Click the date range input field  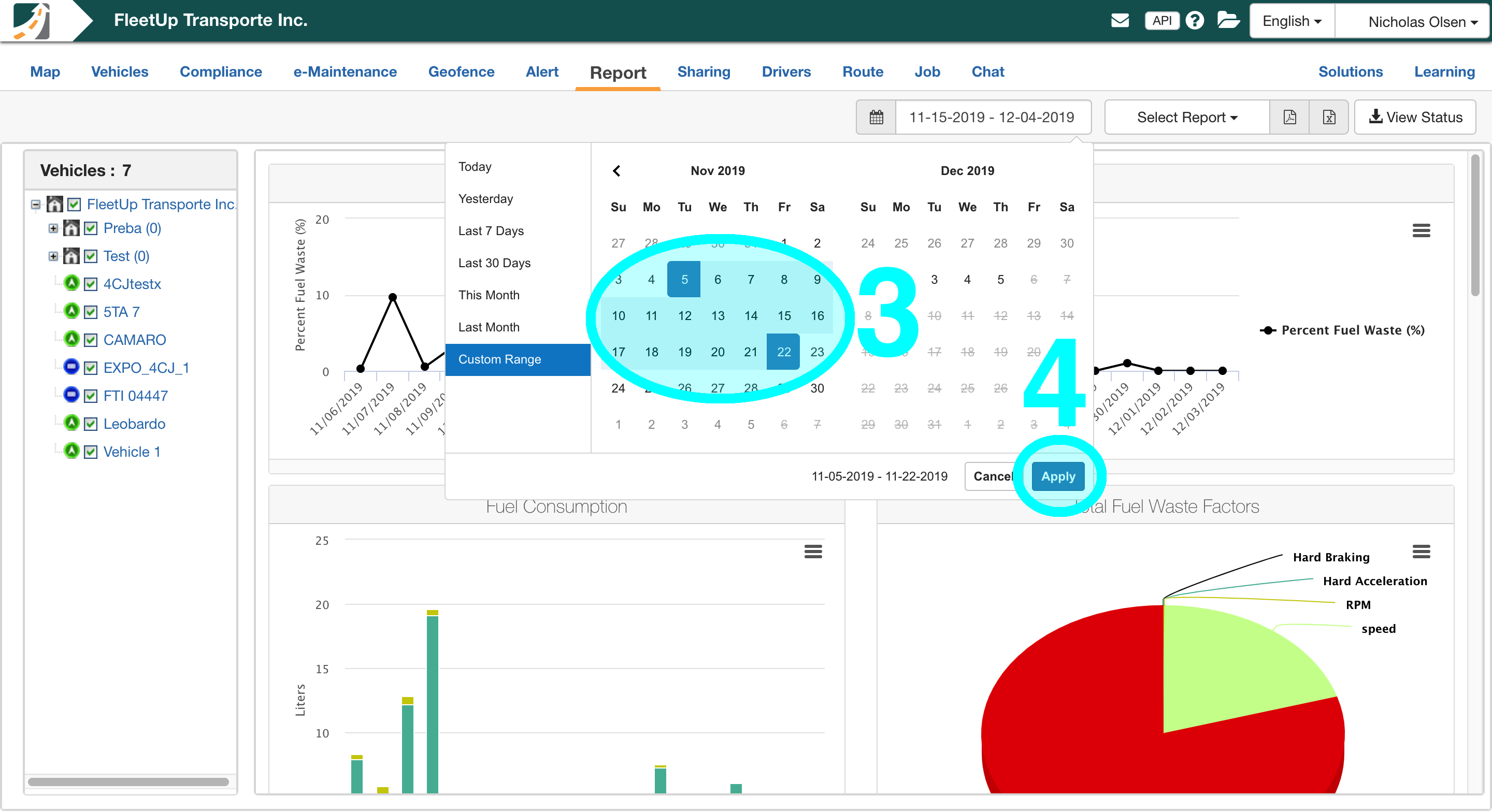(x=992, y=118)
